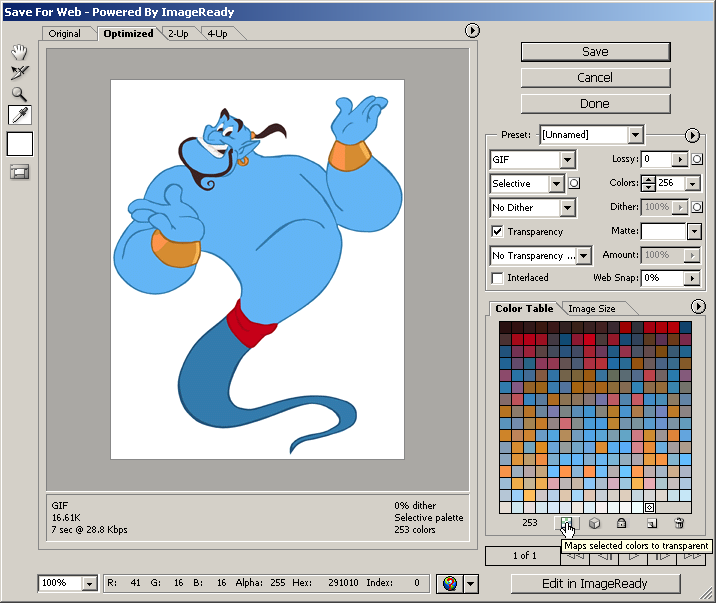Click the Dither channel mask button
The height and width of the screenshot is (603, 716).
697,207
